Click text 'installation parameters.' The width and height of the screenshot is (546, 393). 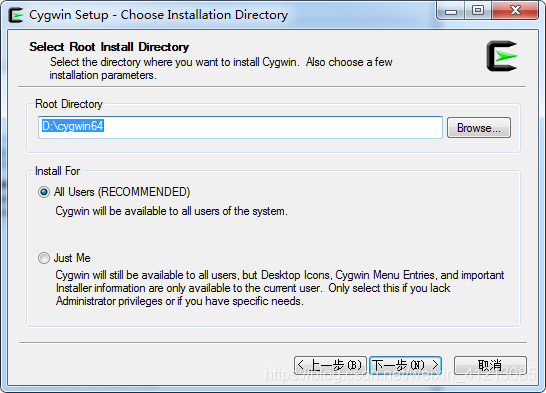103,75
